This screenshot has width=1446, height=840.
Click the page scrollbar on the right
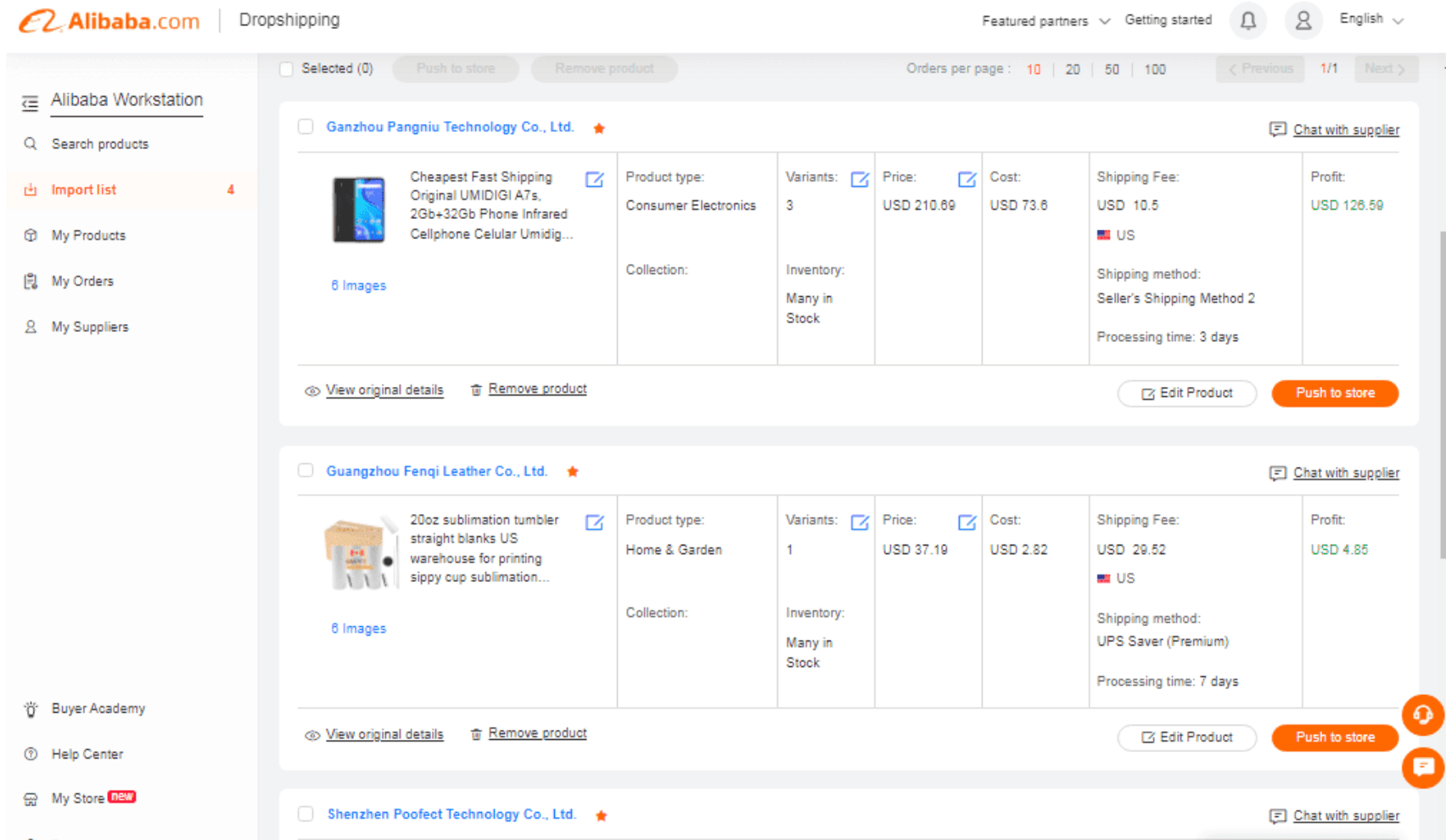(1442, 395)
